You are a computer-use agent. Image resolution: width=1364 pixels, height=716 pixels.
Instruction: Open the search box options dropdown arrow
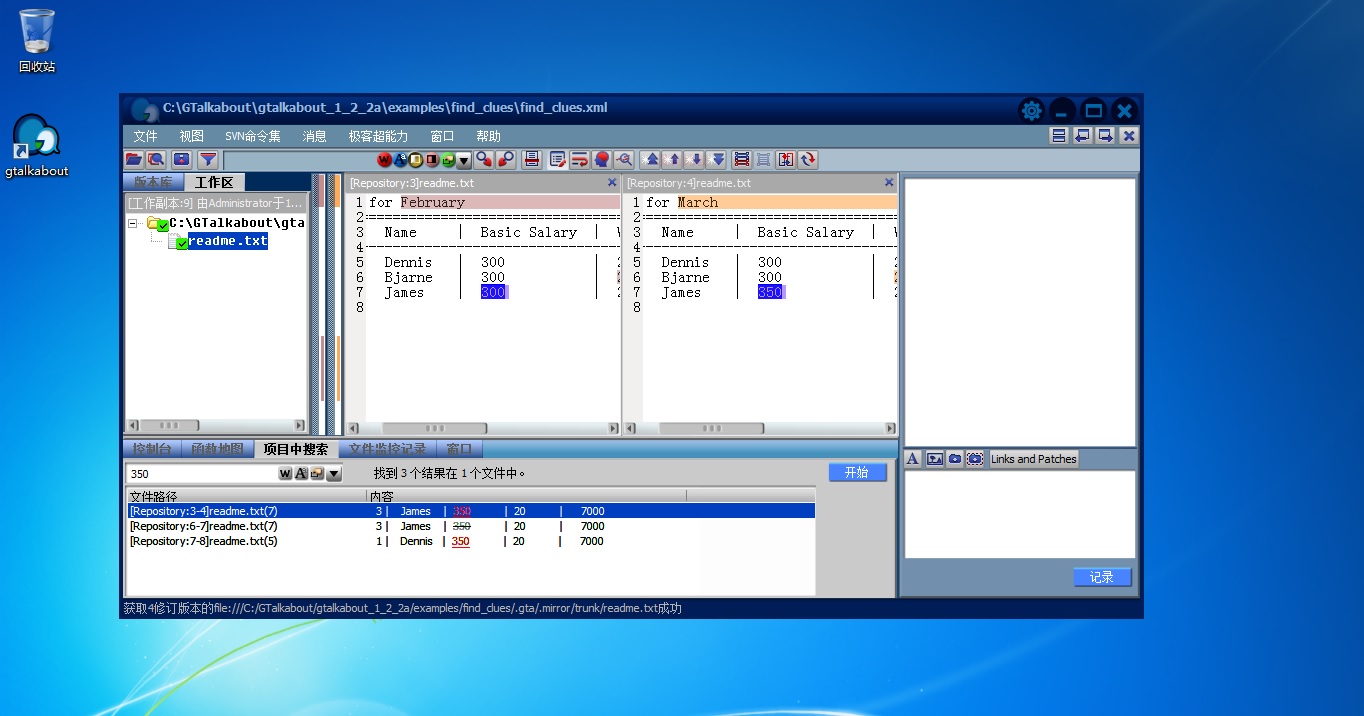tap(334, 474)
